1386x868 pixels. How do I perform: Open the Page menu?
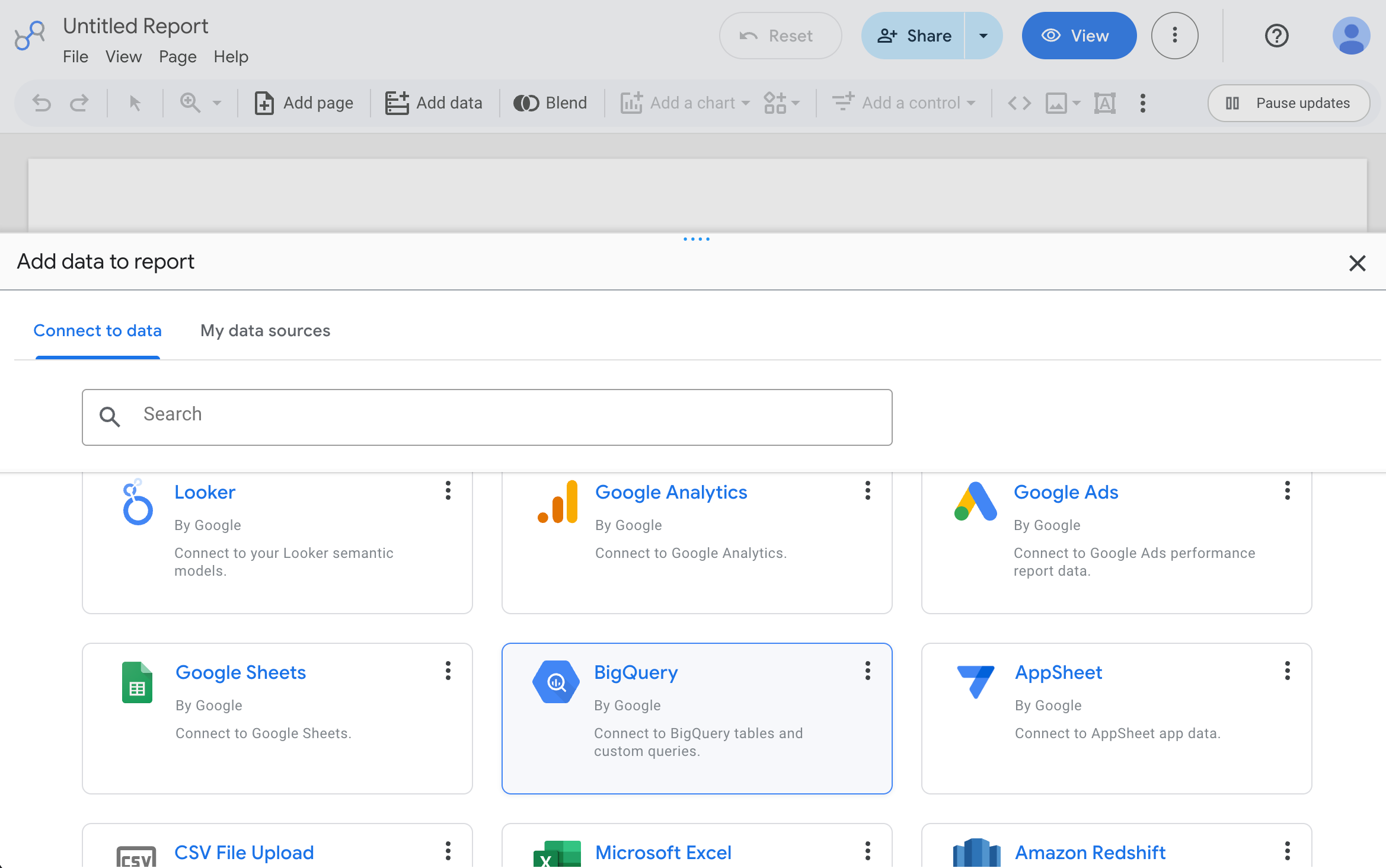[177, 57]
